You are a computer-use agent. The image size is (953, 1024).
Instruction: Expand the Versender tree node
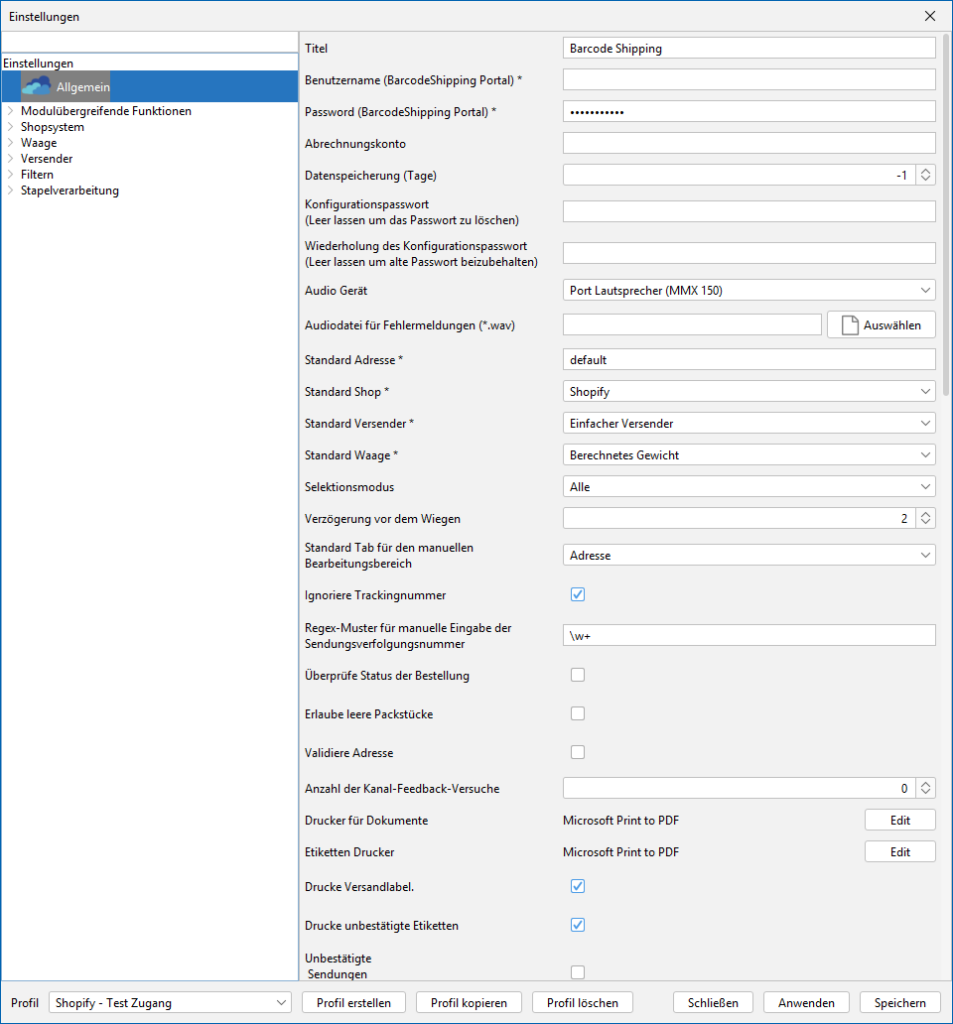pos(10,159)
